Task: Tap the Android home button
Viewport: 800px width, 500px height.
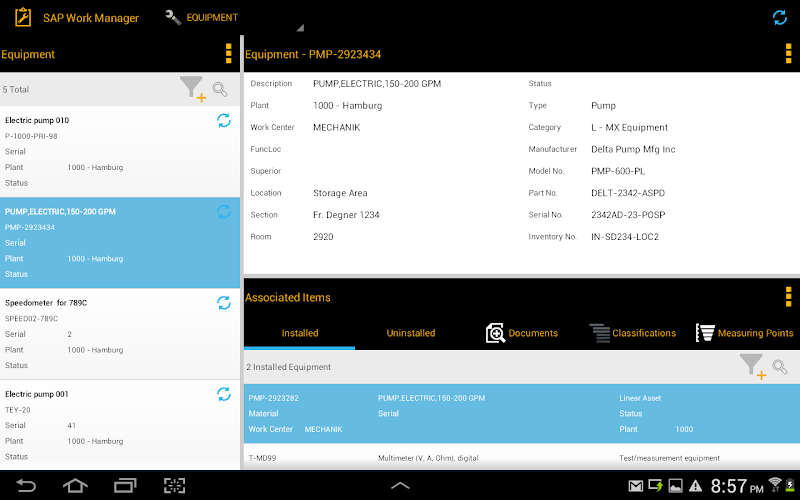Action: tap(75, 485)
